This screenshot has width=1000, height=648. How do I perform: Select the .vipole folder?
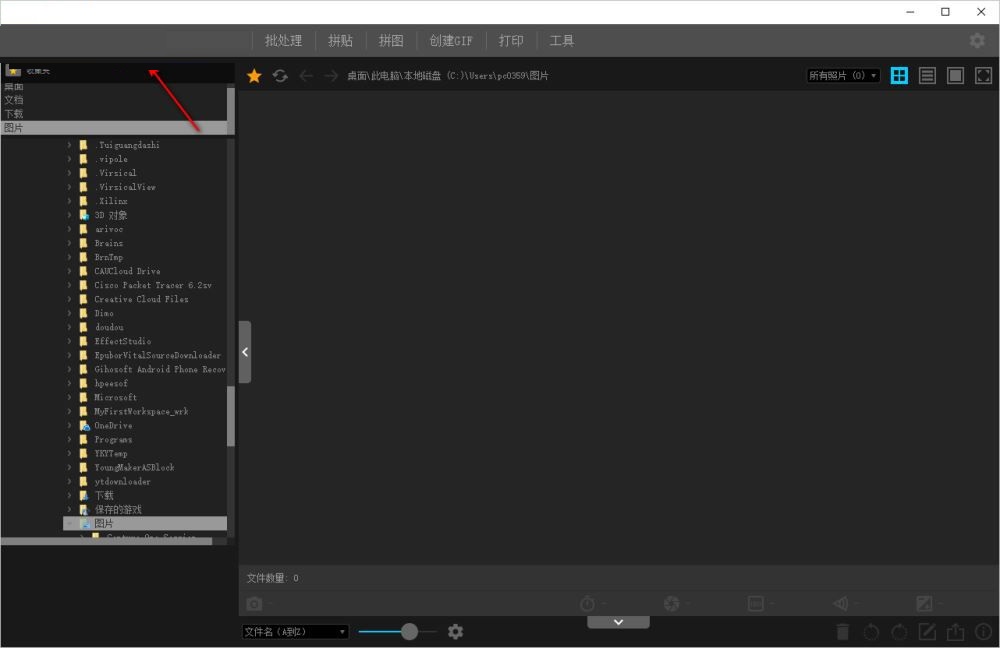tap(112, 159)
